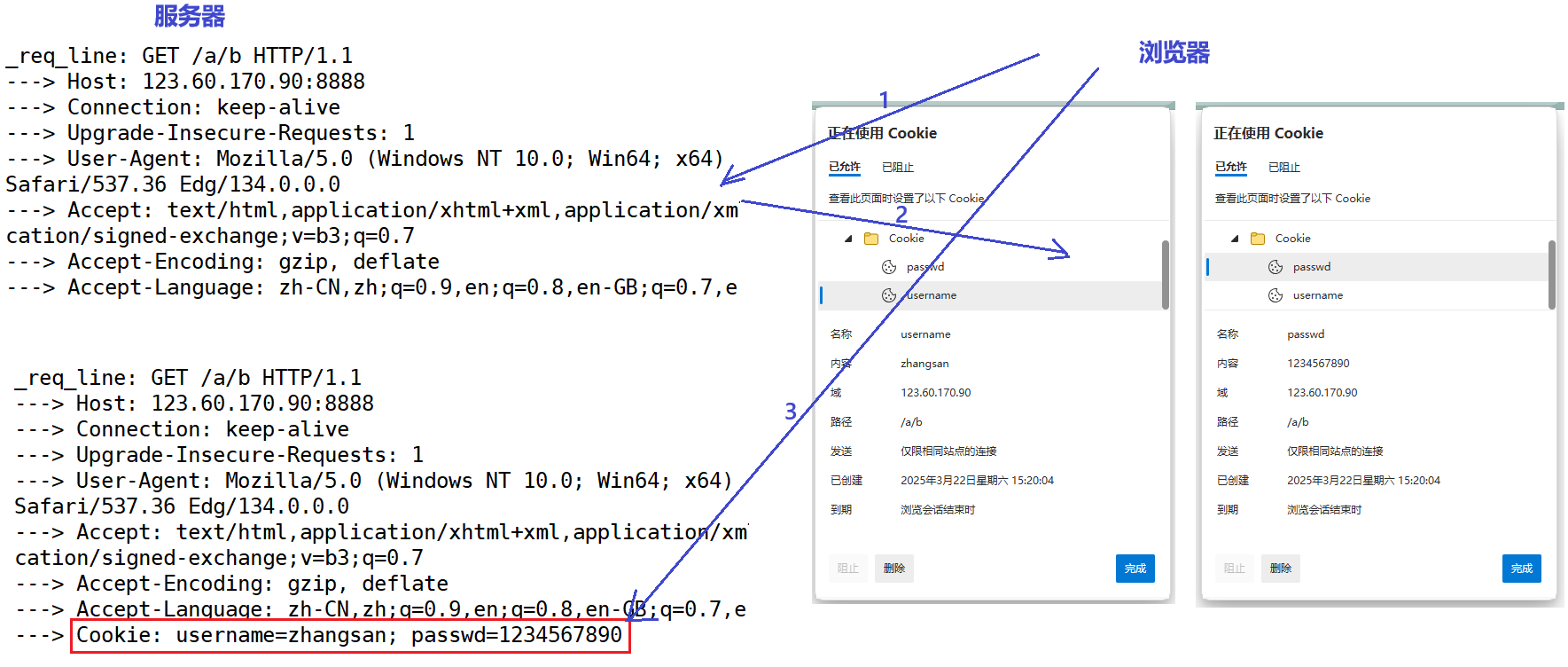Switch to 已允许 tab in right dialog
Viewport: 1568px width, 667px height.
pos(1231,167)
